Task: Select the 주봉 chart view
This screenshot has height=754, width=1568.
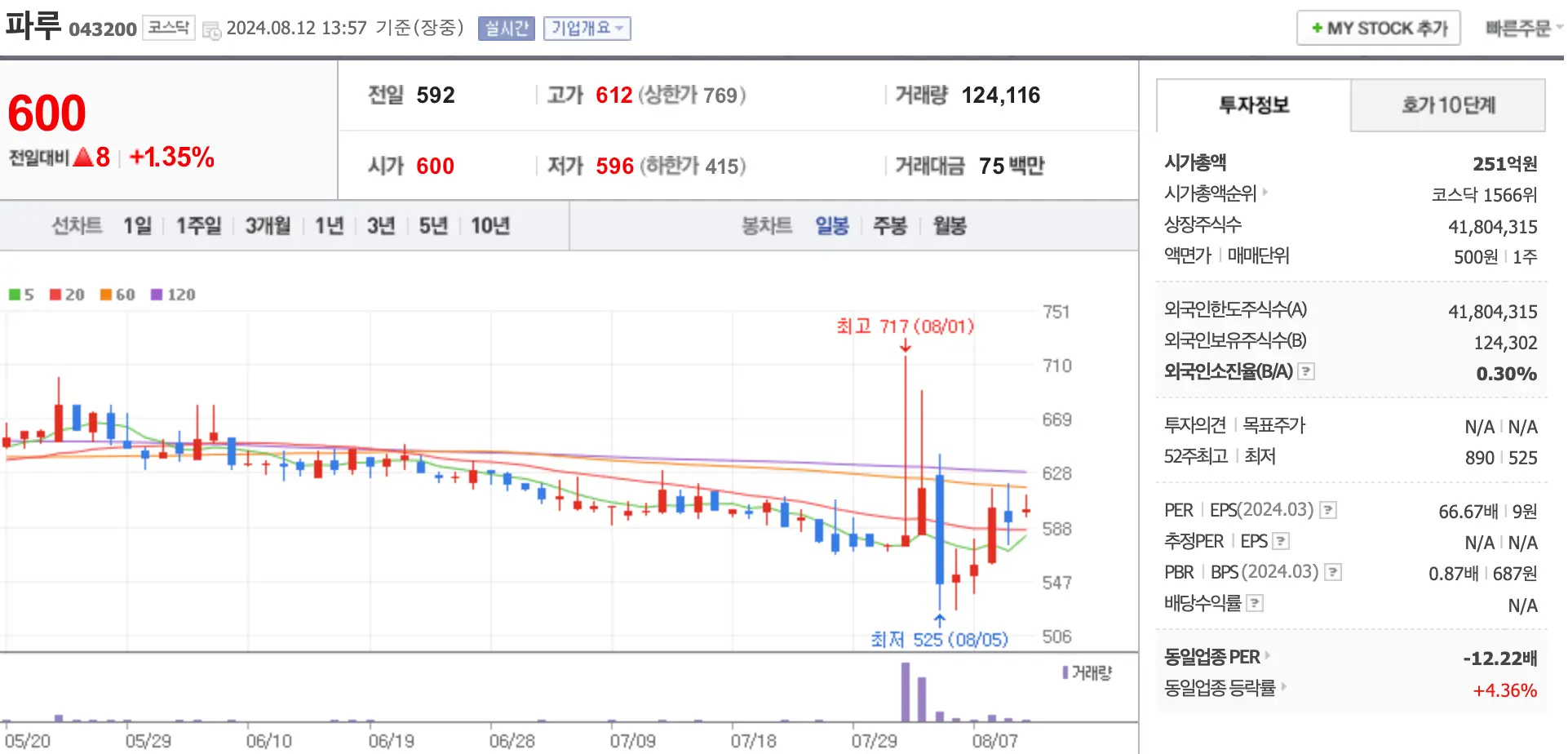Action: [x=888, y=226]
